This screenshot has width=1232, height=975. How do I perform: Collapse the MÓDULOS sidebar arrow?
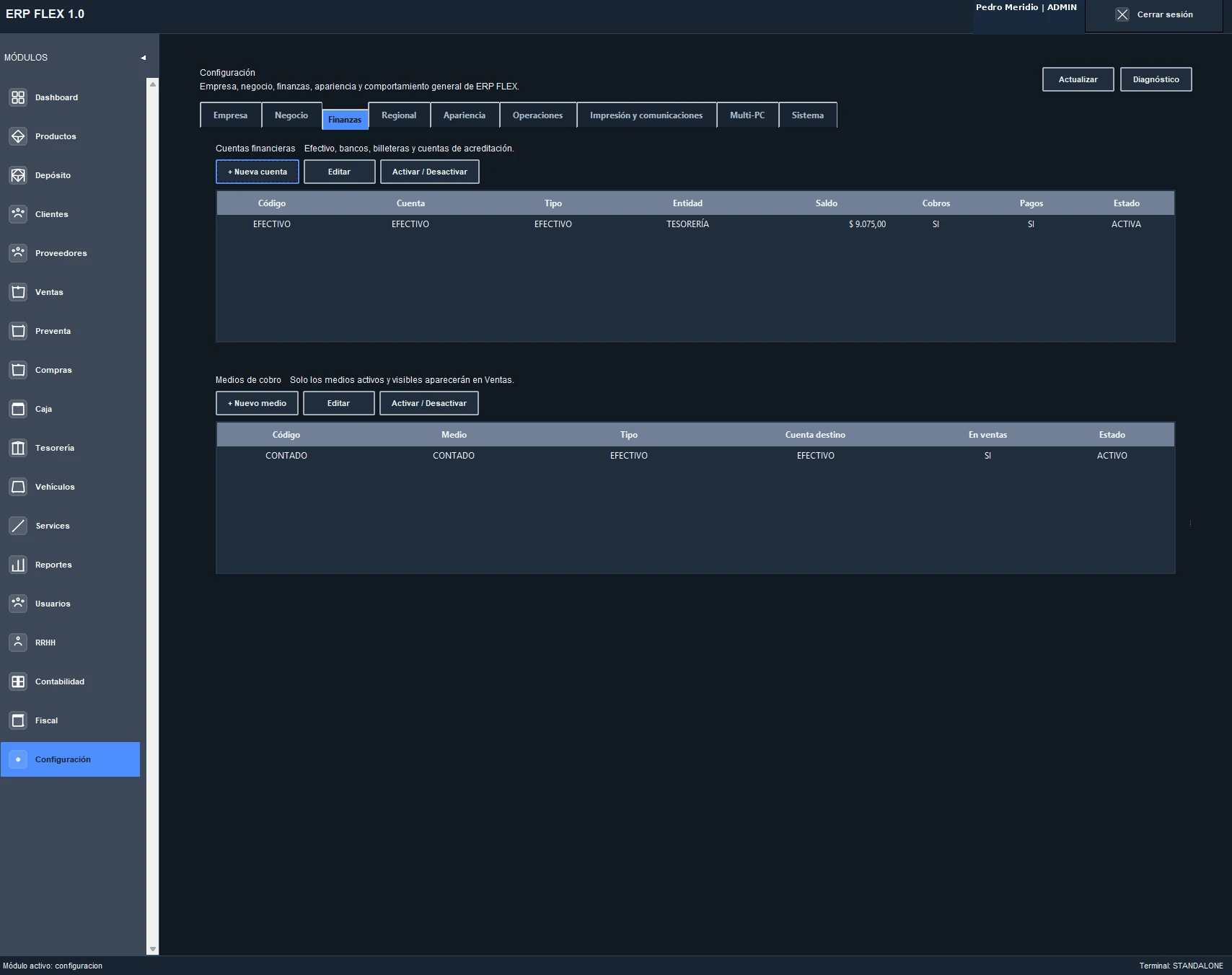coord(143,58)
